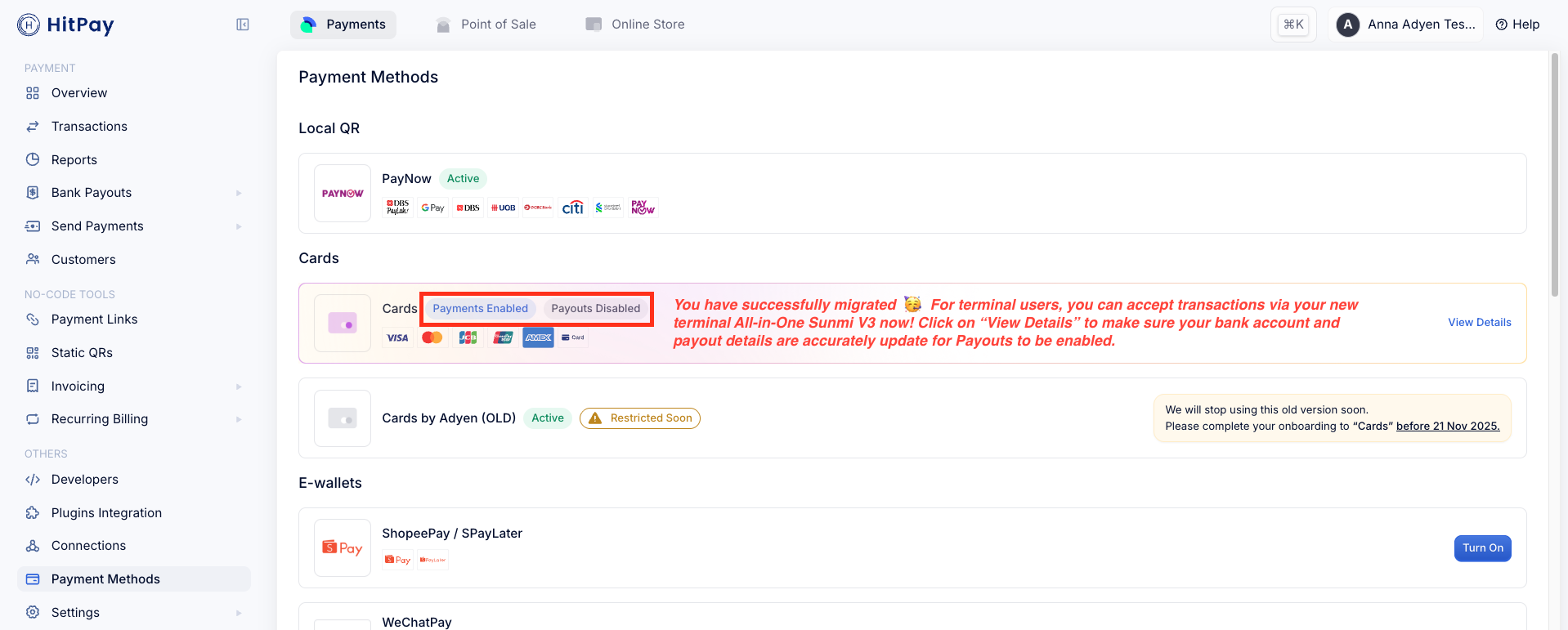Click the before 21 Nov 2025 link
The width and height of the screenshot is (1568, 630).
1448,426
